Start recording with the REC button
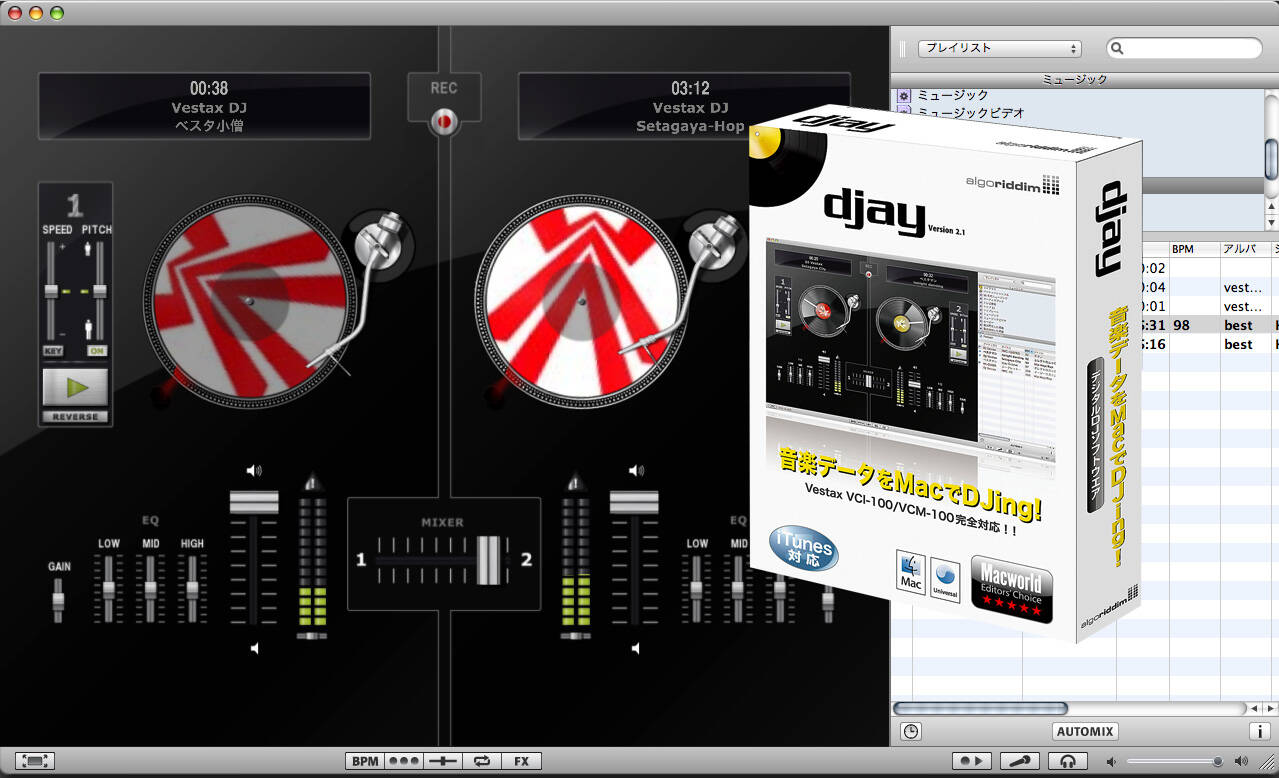Viewport: 1279px width, 778px height. (443, 122)
